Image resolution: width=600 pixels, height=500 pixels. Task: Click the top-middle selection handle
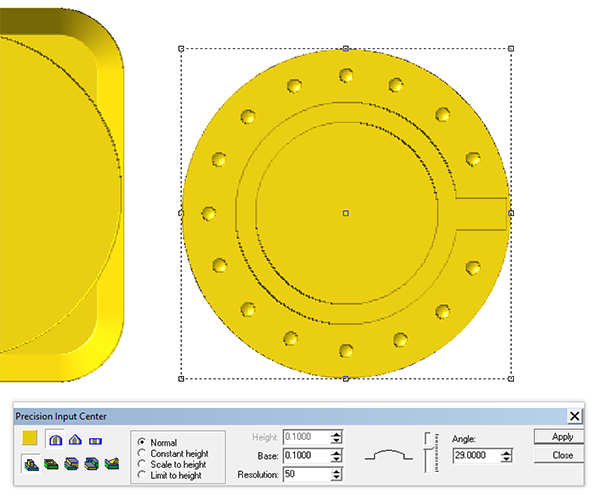coord(346,49)
